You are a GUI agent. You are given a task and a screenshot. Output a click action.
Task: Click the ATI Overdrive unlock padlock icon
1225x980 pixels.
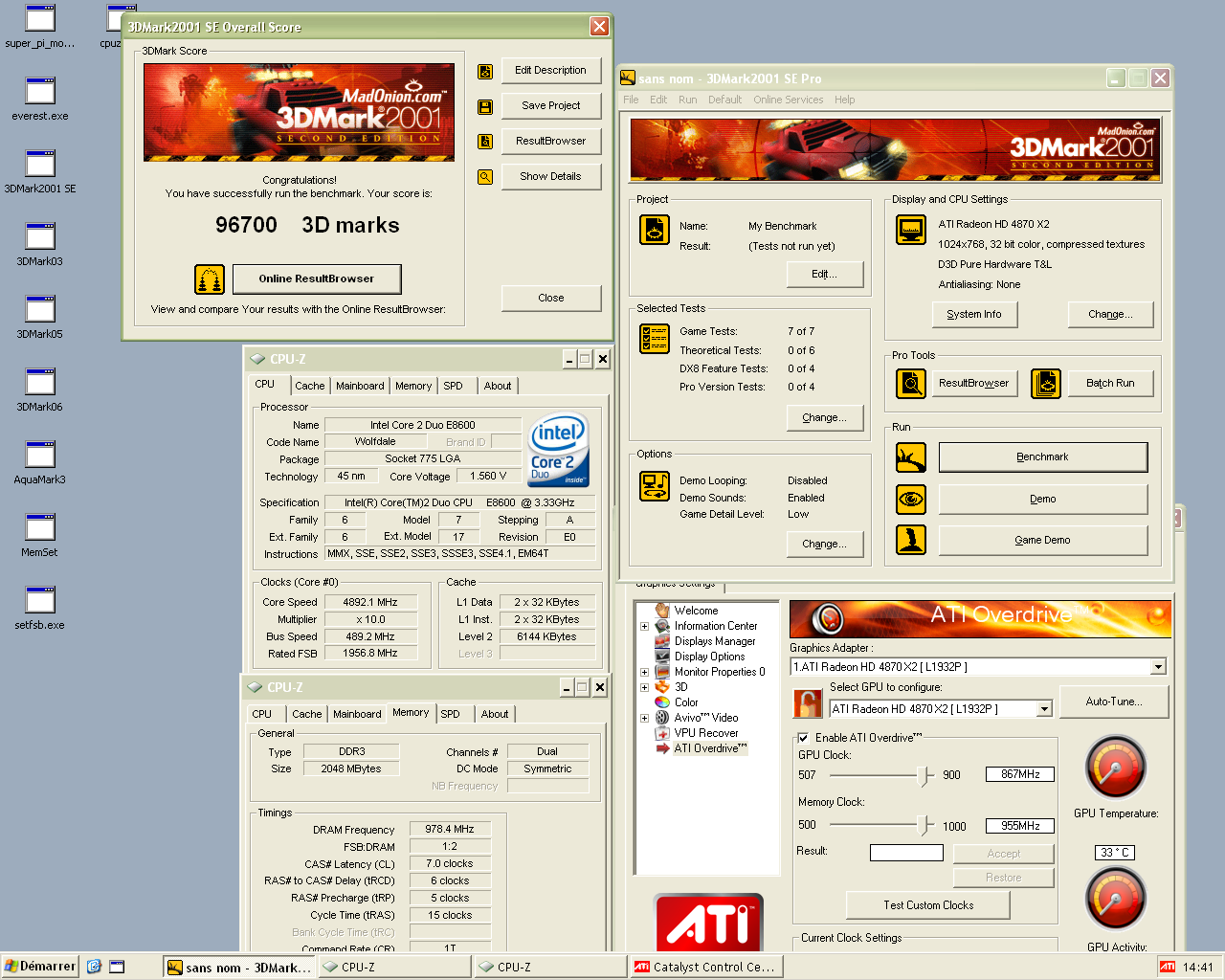point(808,703)
